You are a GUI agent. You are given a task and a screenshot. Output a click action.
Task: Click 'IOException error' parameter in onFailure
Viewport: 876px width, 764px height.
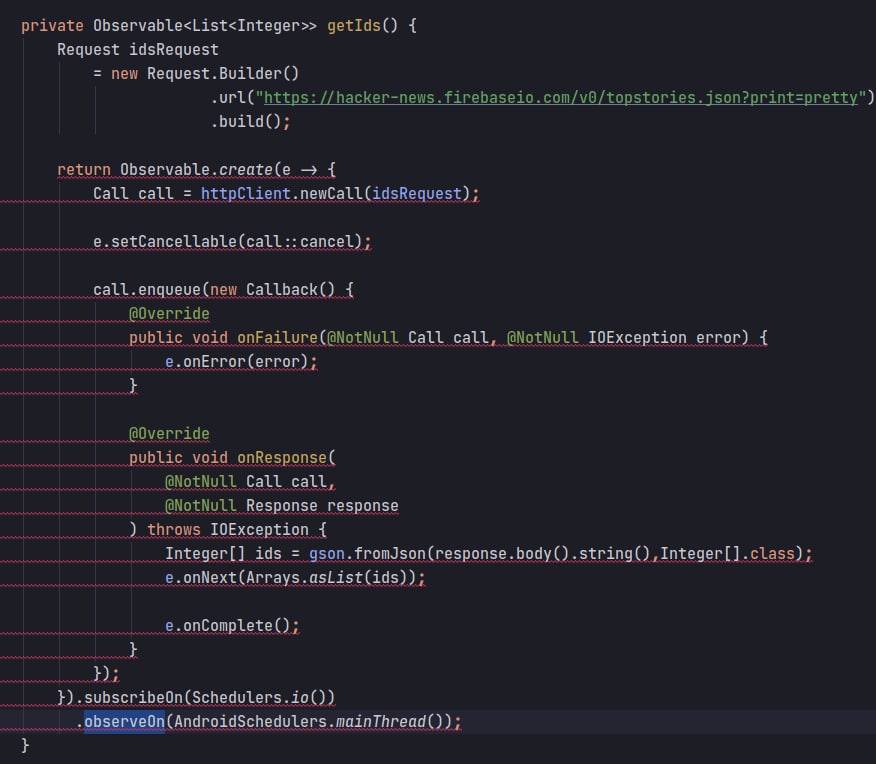point(664,338)
